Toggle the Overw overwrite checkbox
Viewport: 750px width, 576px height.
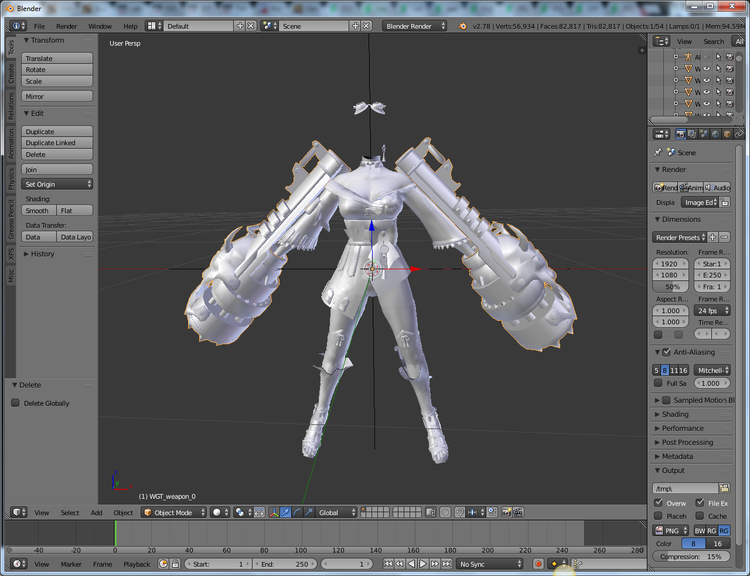point(658,503)
